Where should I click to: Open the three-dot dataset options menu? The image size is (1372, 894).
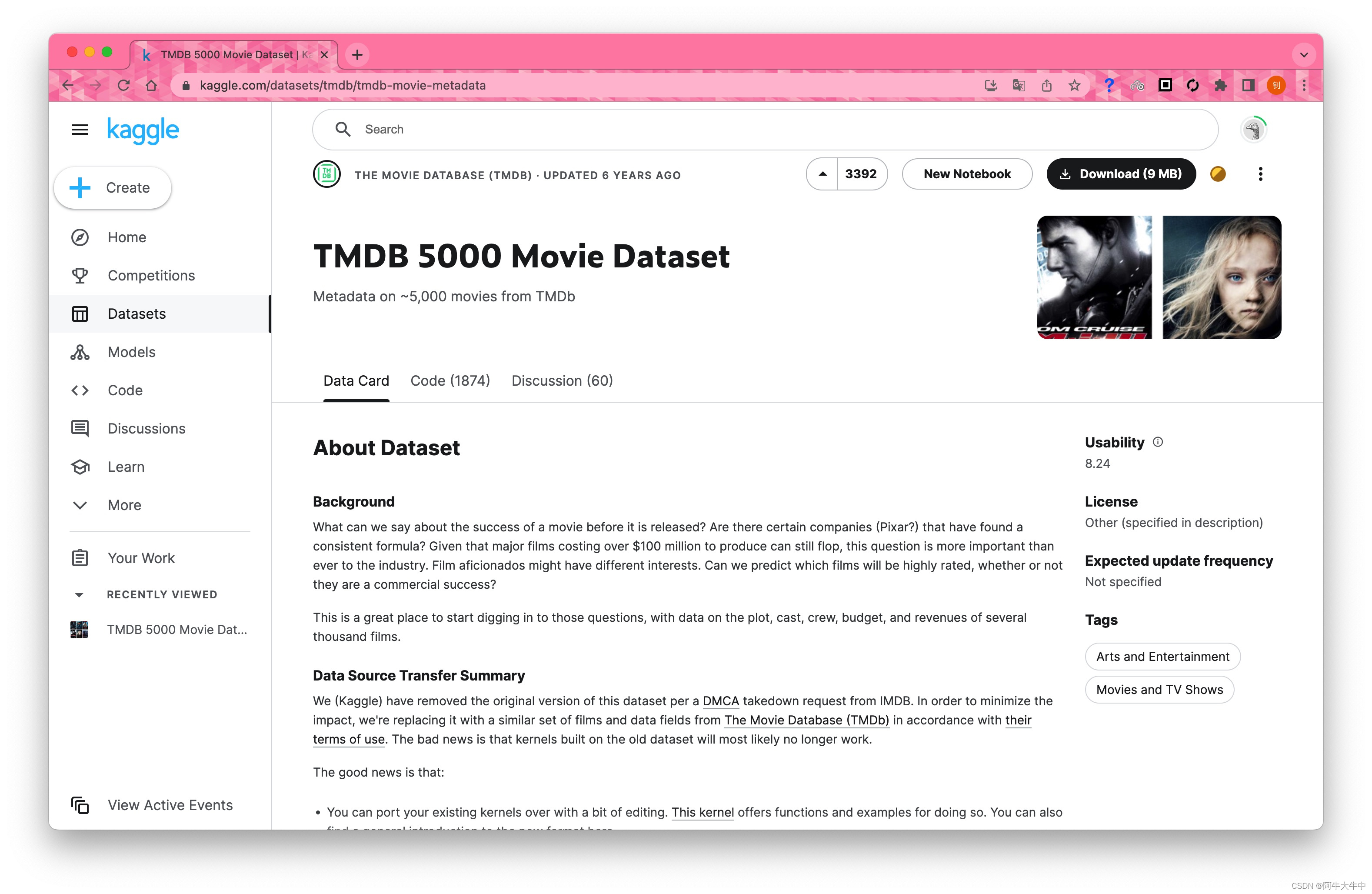tap(1260, 174)
